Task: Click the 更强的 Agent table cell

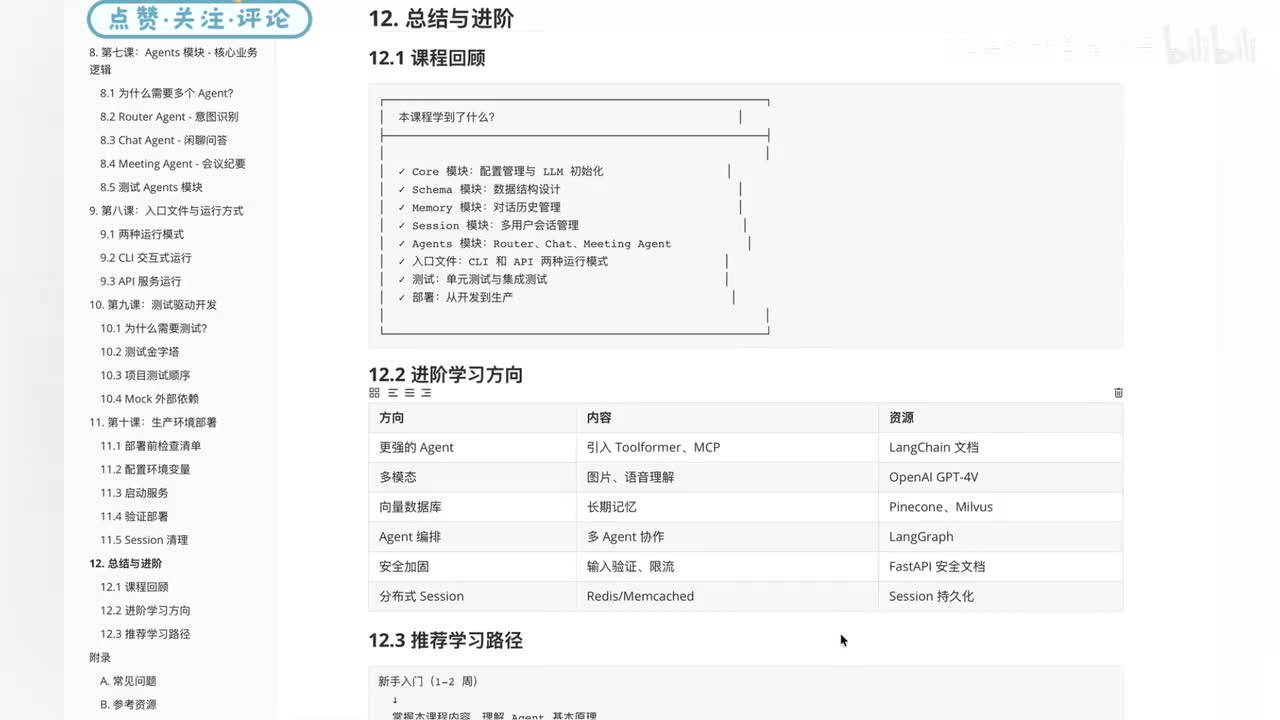Action: pyautogui.click(x=472, y=447)
